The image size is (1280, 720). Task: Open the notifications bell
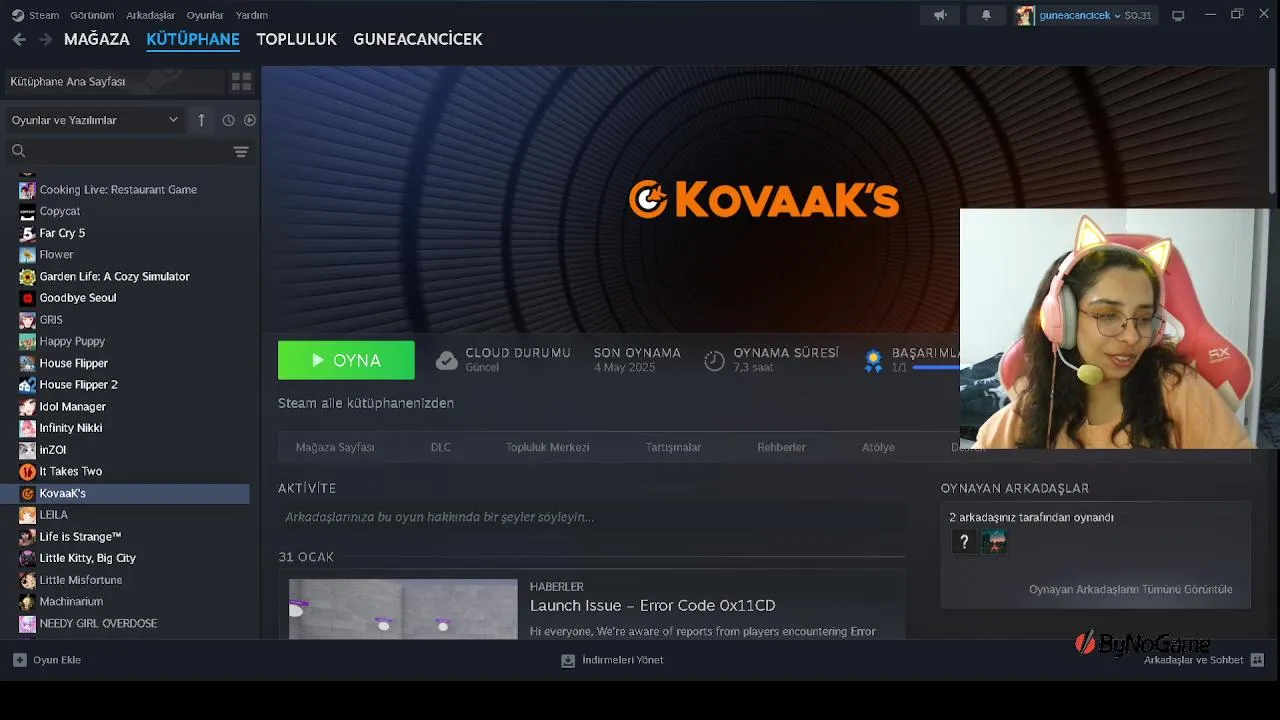(x=986, y=15)
